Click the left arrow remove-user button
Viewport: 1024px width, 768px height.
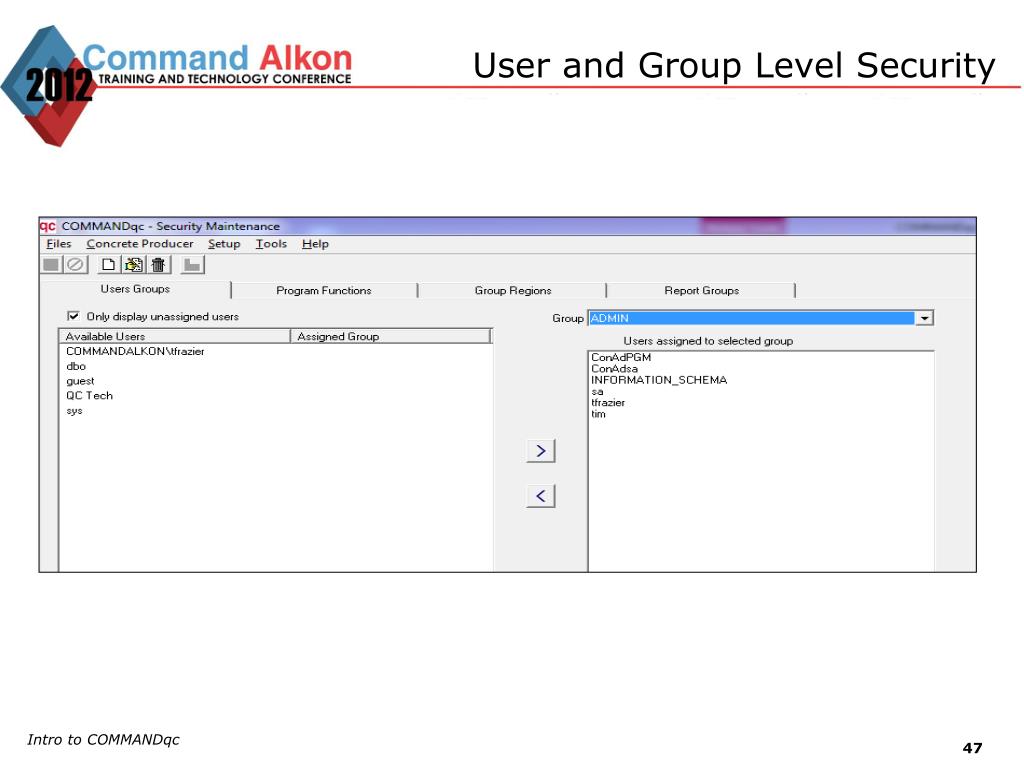click(541, 496)
